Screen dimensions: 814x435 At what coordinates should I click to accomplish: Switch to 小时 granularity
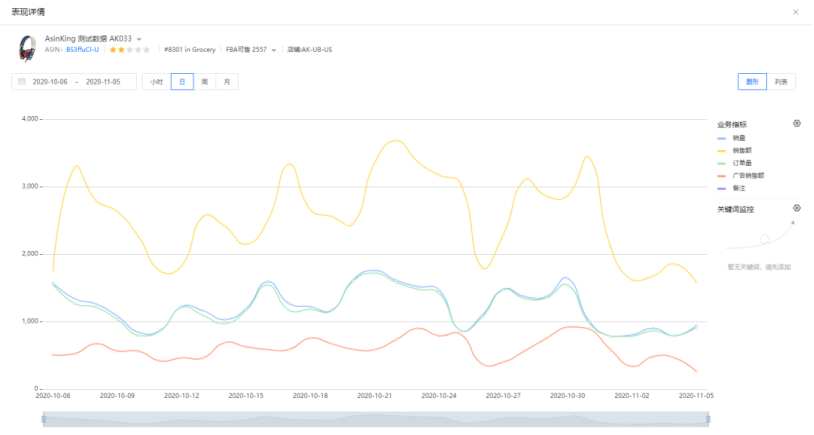[156, 81]
